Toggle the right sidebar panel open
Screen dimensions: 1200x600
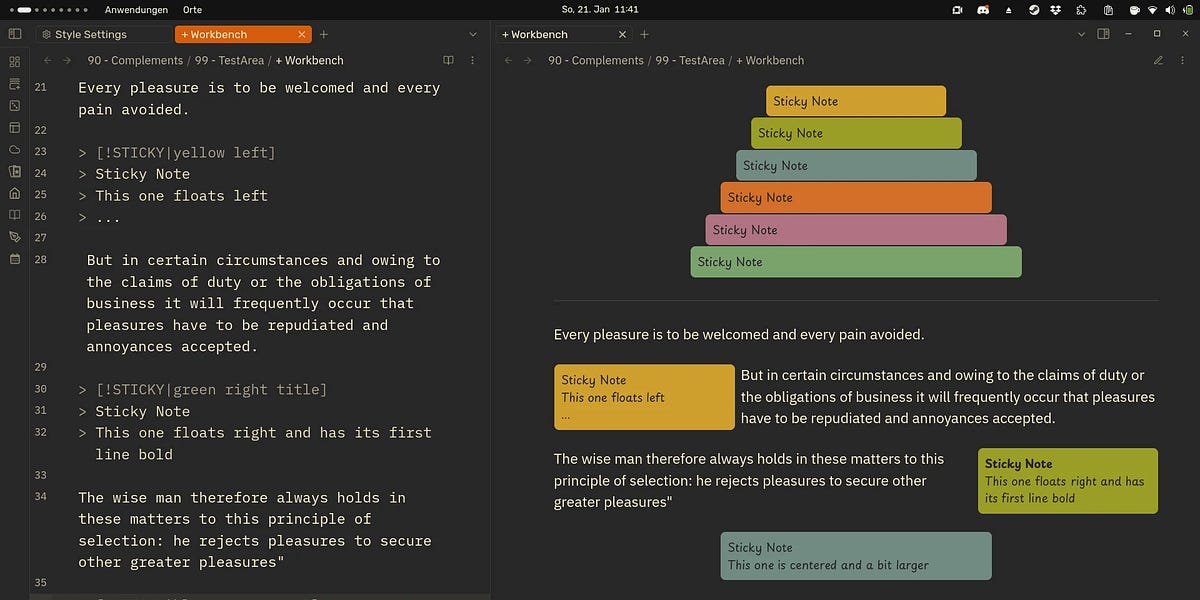1103,33
